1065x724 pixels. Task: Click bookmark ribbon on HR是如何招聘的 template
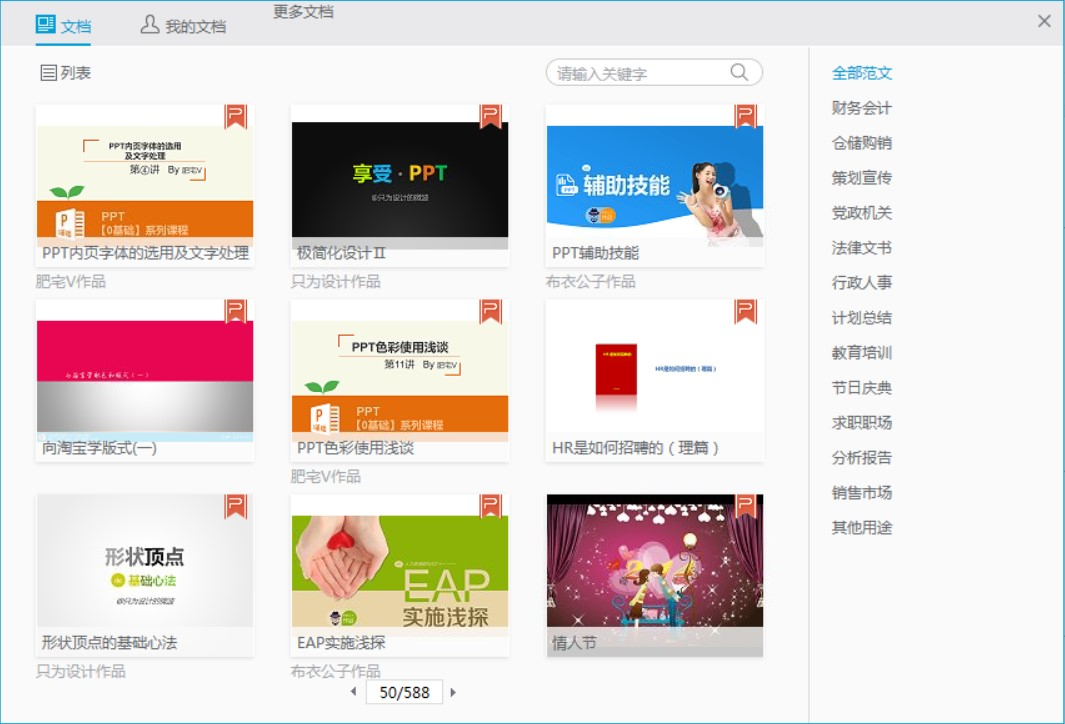pos(745,312)
